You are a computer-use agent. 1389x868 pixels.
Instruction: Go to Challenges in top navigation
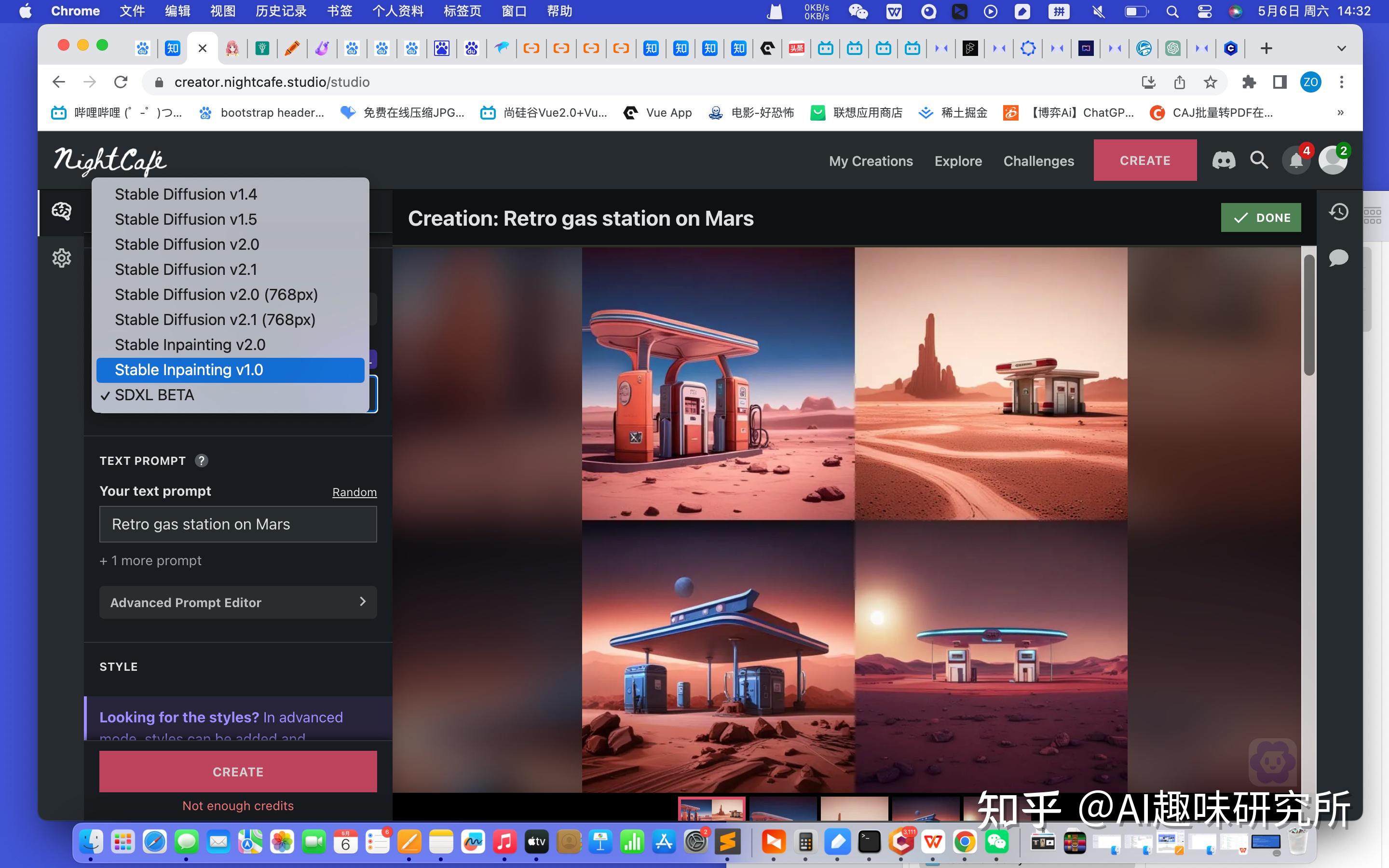click(1038, 161)
